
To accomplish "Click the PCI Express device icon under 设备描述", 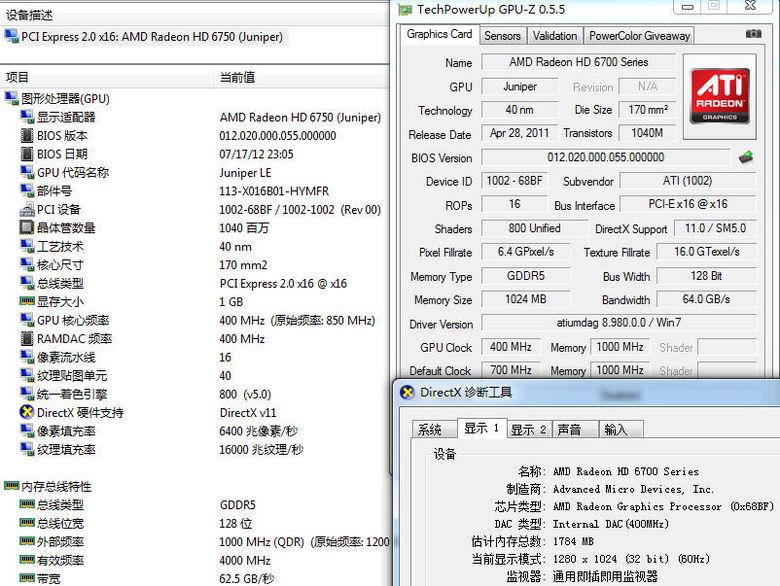I will [11, 36].
